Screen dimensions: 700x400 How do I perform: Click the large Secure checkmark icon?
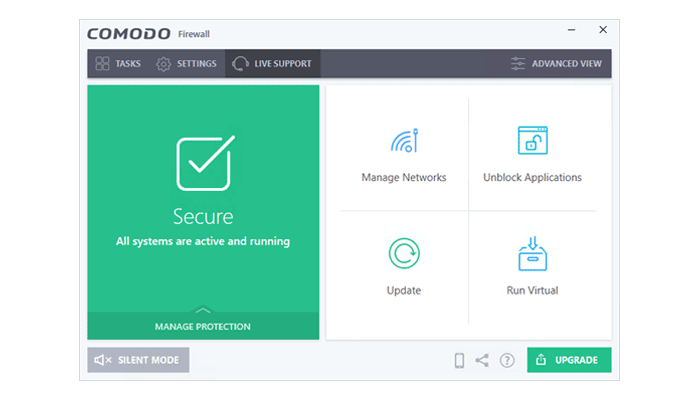(x=203, y=163)
